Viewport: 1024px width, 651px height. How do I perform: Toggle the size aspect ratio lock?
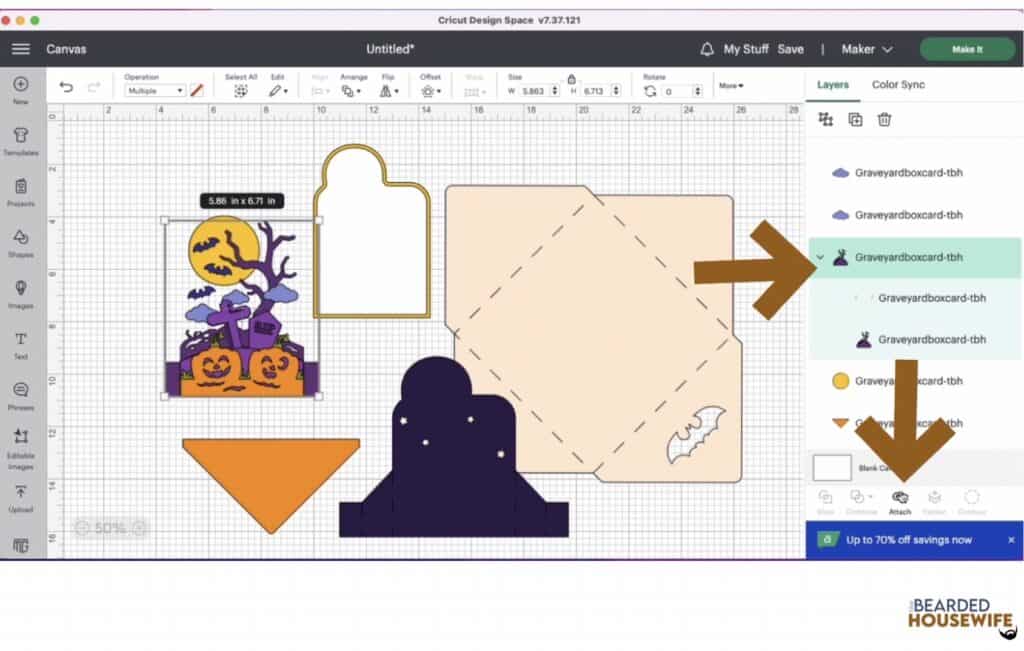click(x=571, y=79)
